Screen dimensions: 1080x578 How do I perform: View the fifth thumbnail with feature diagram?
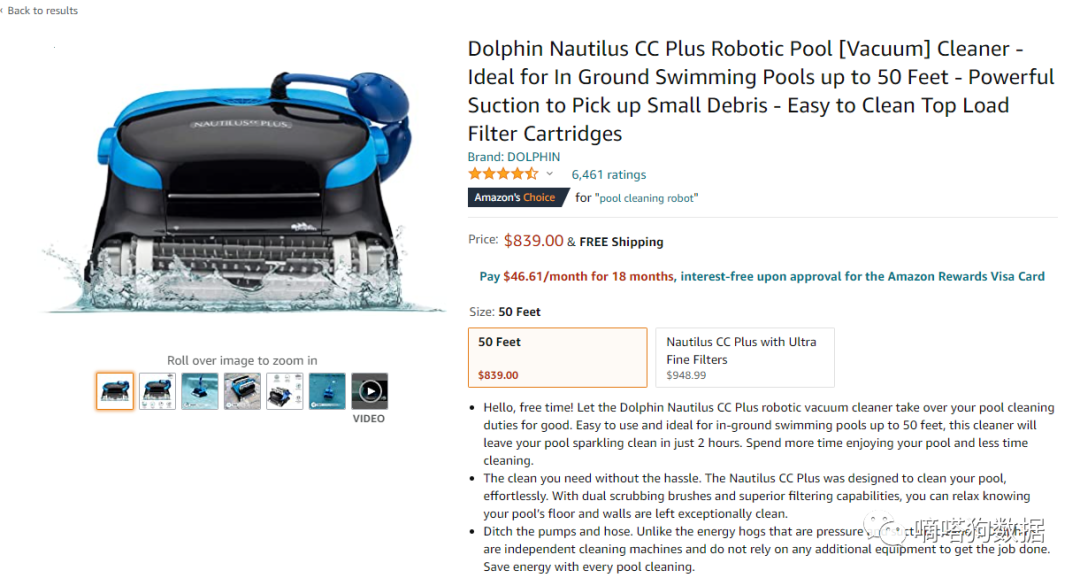[284, 391]
